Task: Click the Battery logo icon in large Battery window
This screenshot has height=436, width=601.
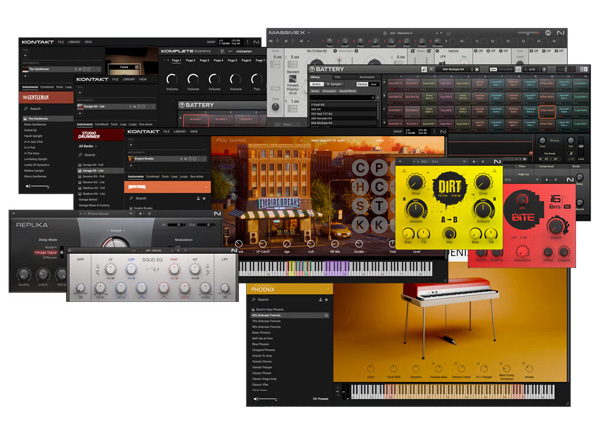Action: point(312,69)
